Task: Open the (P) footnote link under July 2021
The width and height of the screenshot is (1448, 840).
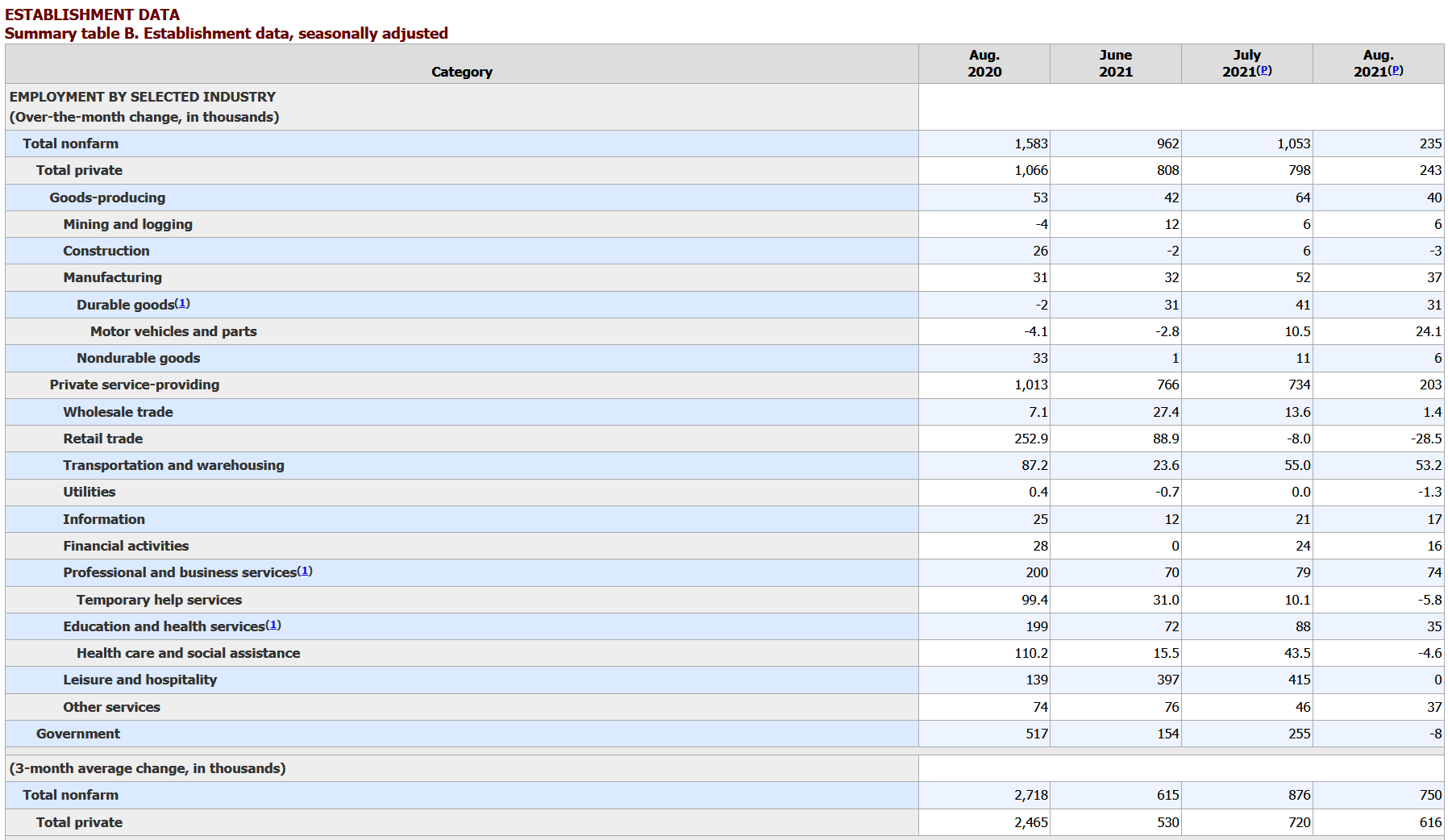Action: 1264,70
